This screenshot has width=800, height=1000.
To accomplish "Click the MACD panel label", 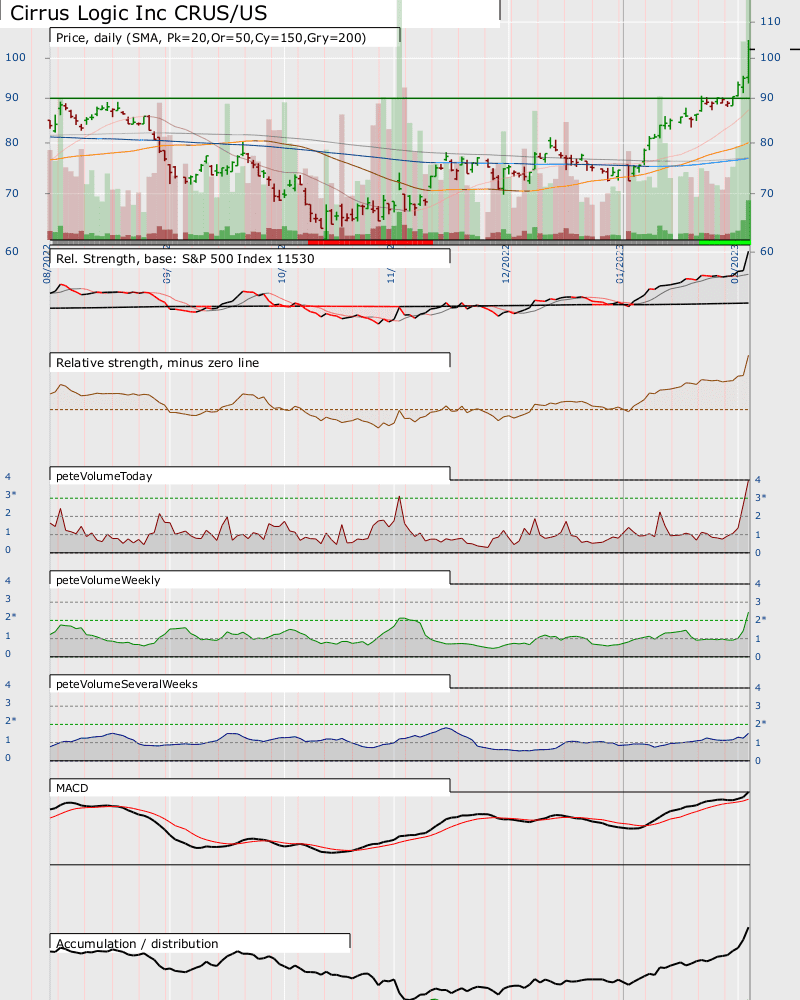I will [x=72, y=788].
